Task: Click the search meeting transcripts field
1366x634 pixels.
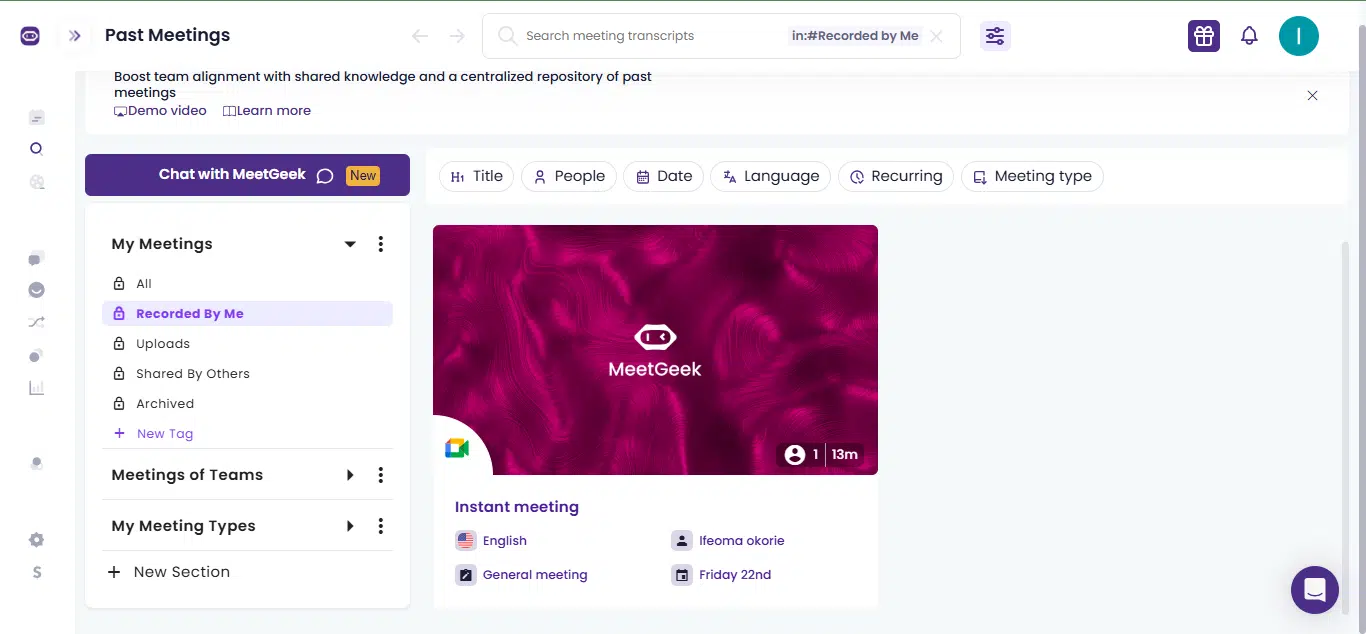Action: click(x=650, y=36)
